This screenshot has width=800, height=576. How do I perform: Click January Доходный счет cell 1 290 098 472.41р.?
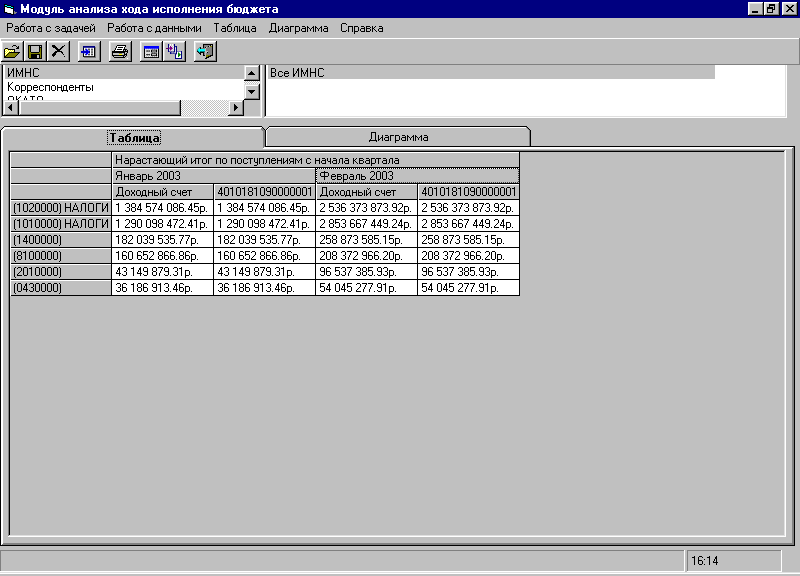pyautogui.click(x=162, y=223)
